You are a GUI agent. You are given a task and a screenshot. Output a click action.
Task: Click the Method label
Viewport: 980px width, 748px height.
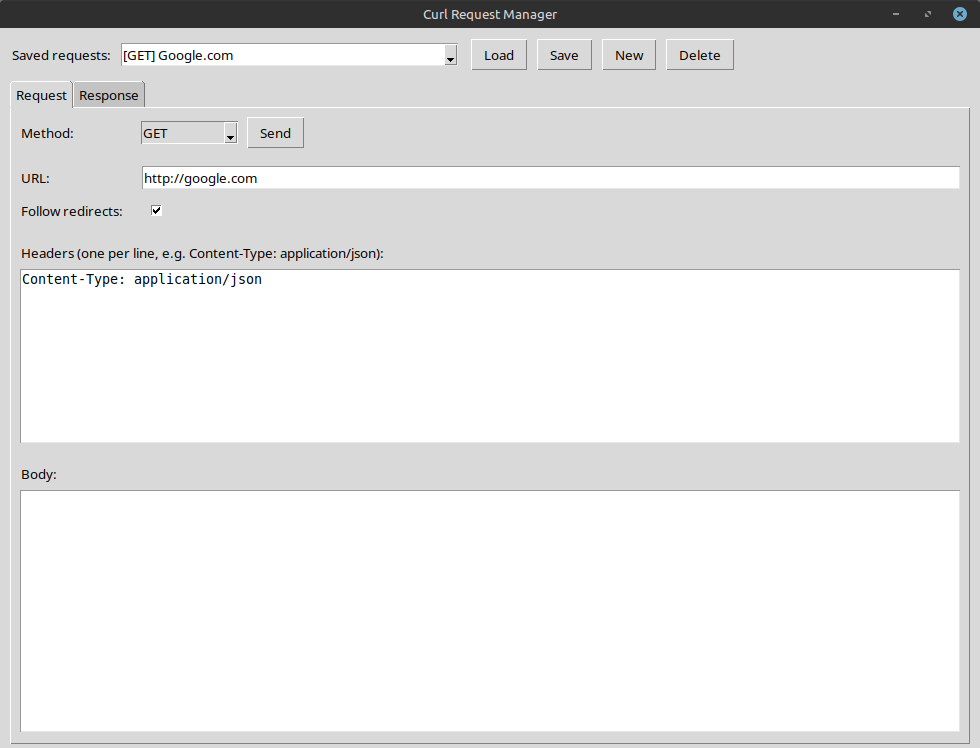coord(48,133)
